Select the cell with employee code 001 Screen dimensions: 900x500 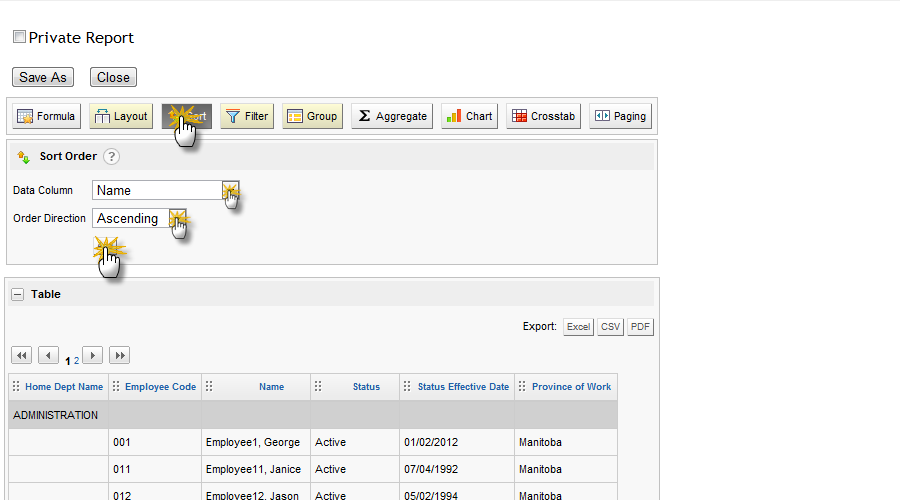click(x=155, y=442)
